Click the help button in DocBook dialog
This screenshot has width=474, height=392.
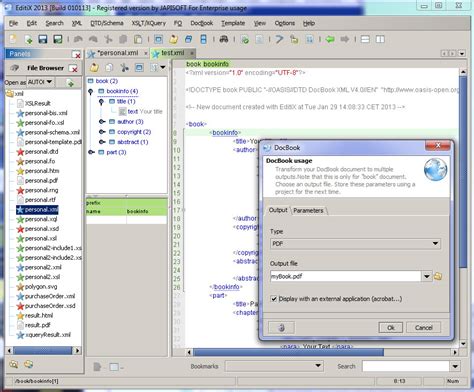281,327
